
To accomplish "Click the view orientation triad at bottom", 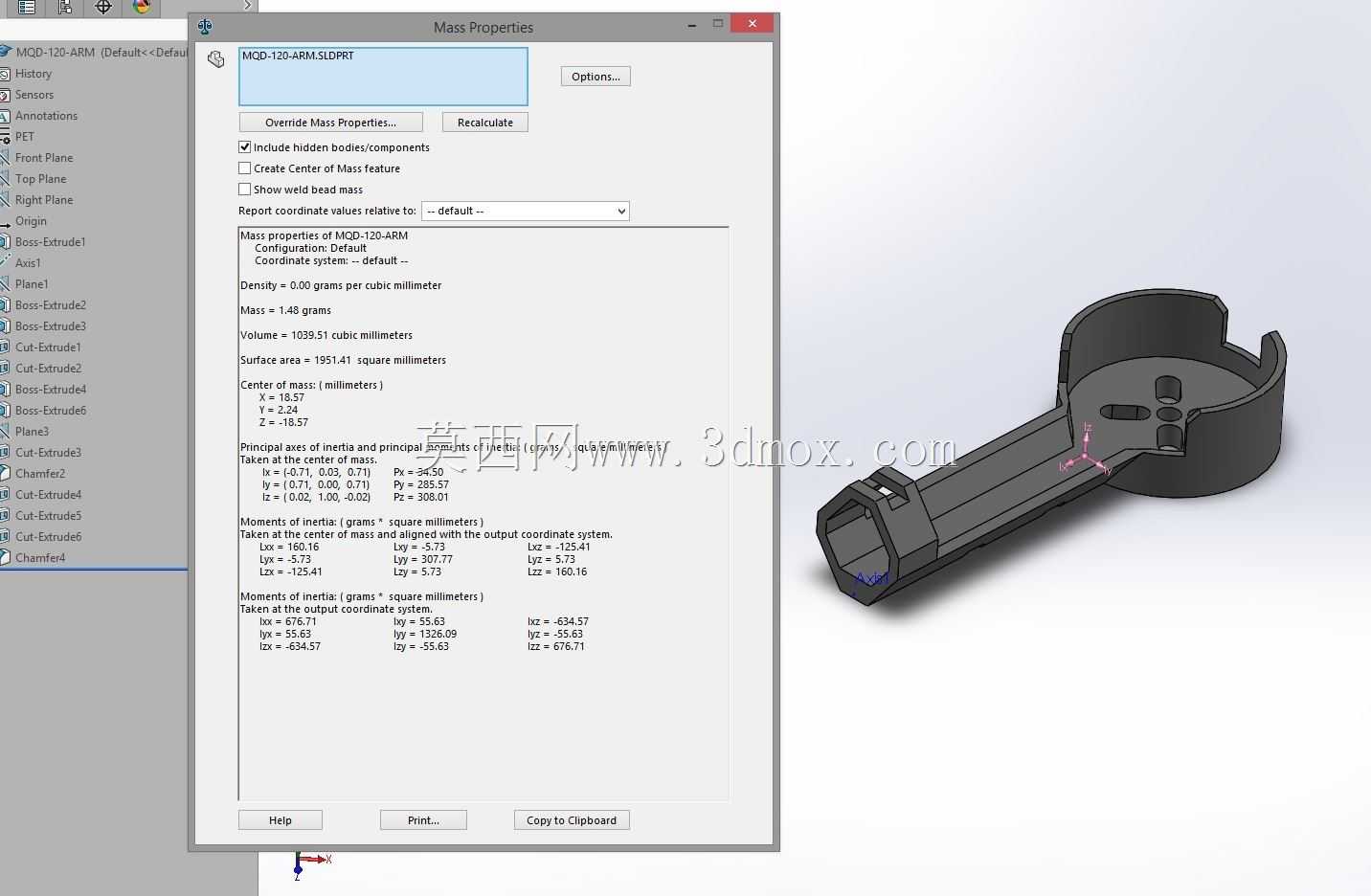I will [x=311, y=862].
